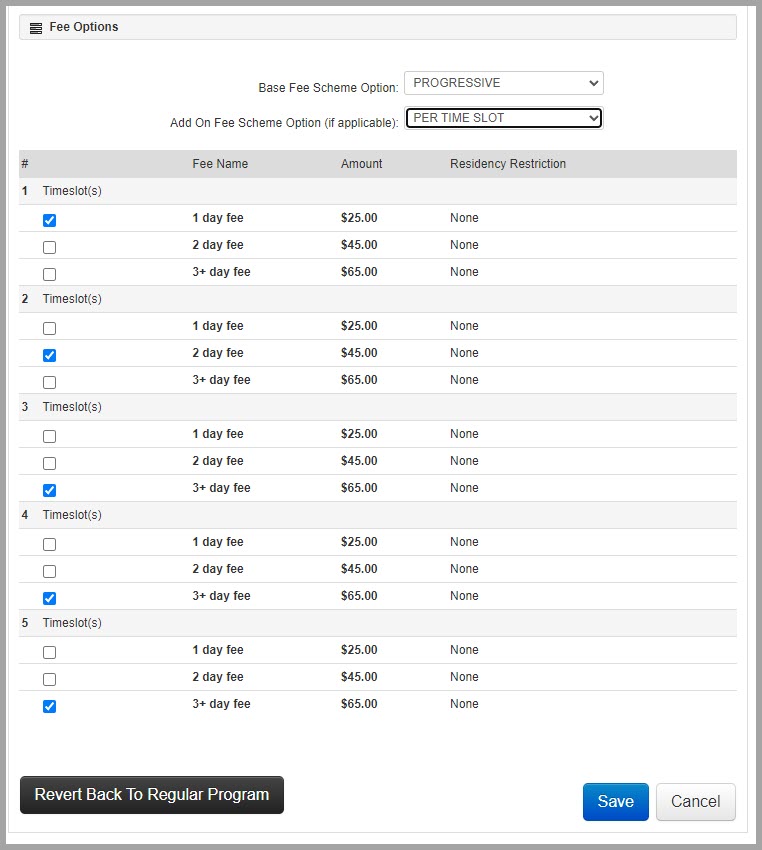Check 3+ day fee under 1 Timeslot
The width and height of the screenshot is (762, 850).
click(x=50, y=274)
